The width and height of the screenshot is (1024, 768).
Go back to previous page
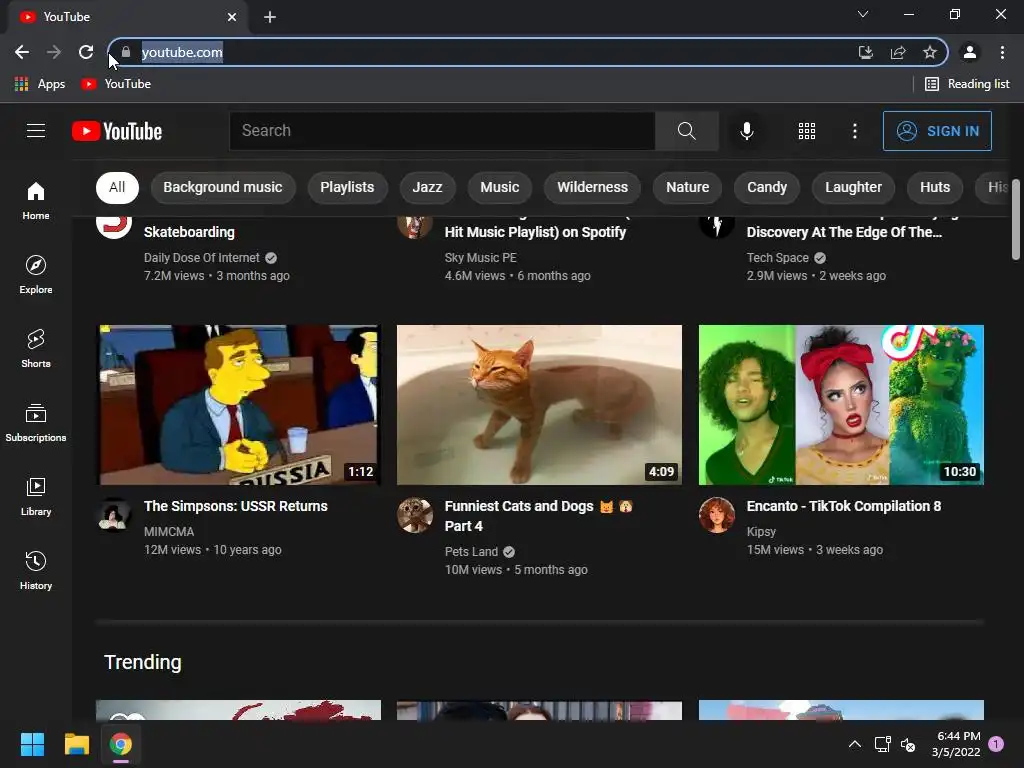[22, 52]
